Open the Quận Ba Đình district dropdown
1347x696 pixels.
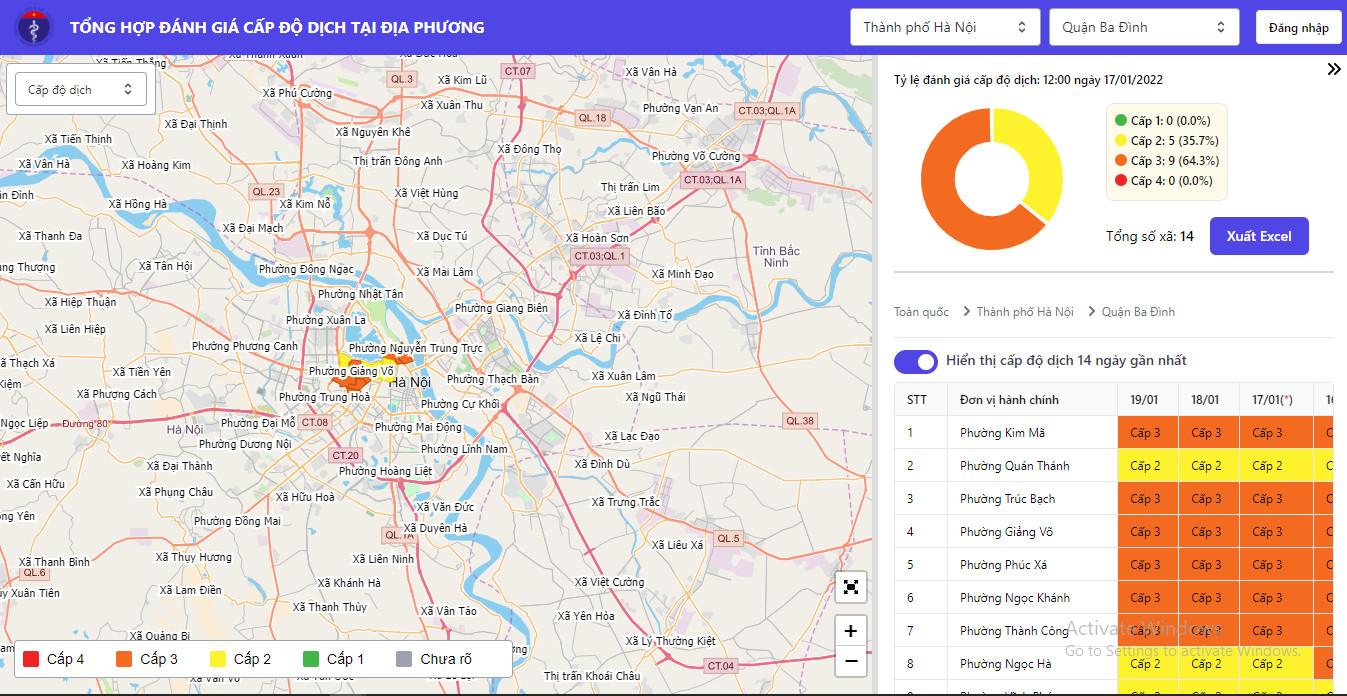click(x=1143, y=27)
